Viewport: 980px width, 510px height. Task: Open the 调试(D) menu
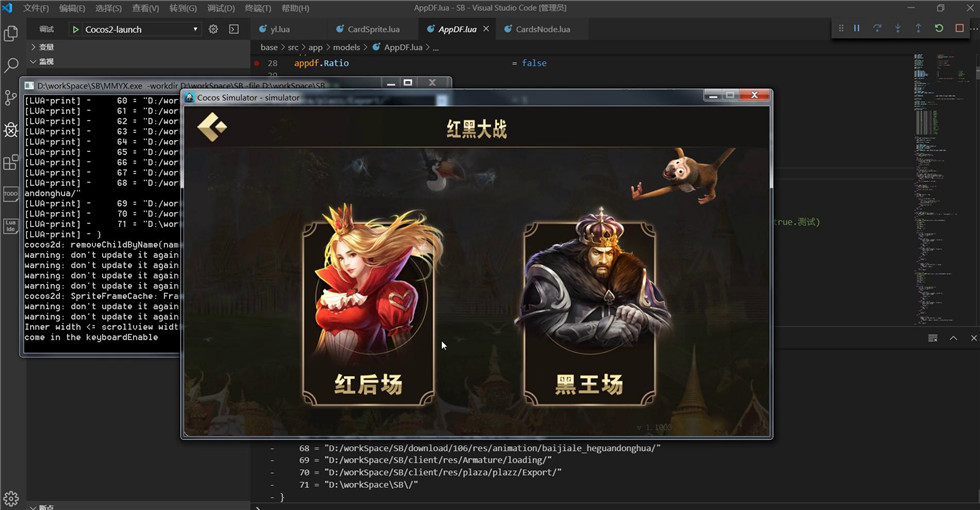[221, 8]
